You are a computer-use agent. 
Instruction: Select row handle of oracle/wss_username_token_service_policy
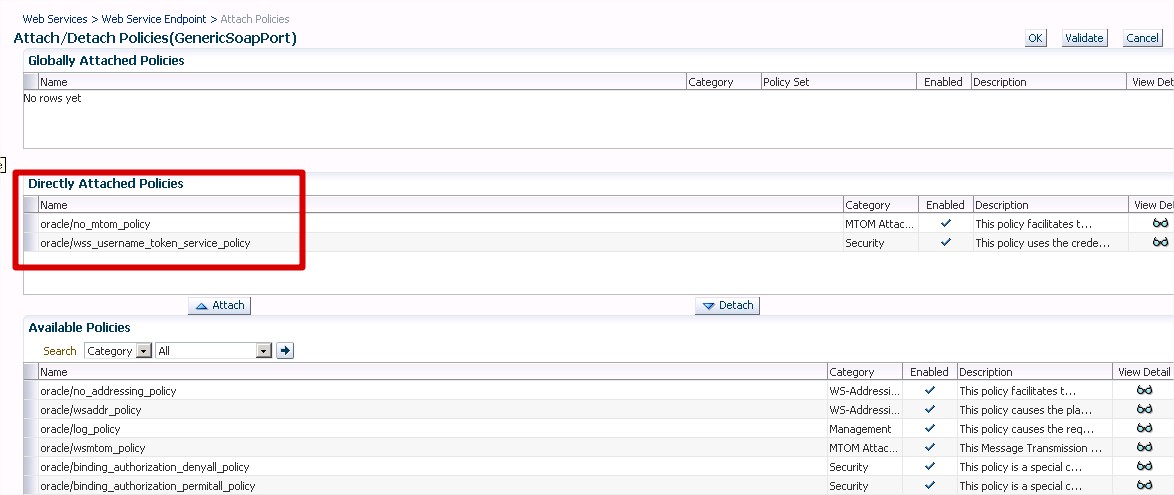tap(30, 243)
